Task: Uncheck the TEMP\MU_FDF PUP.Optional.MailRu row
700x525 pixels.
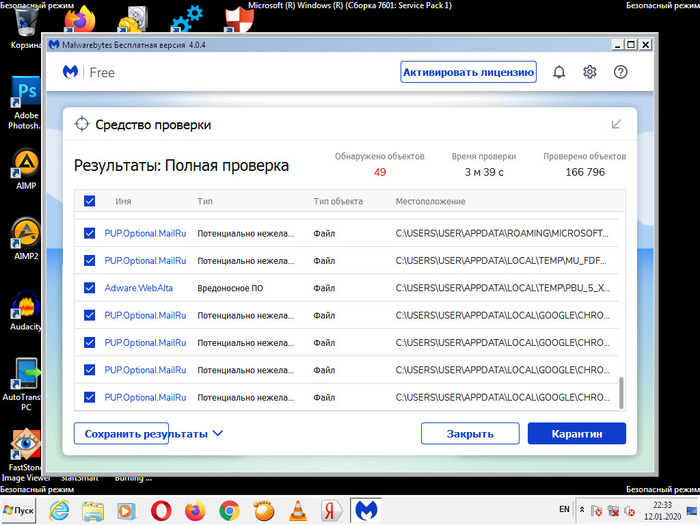Action: (89, 260)
